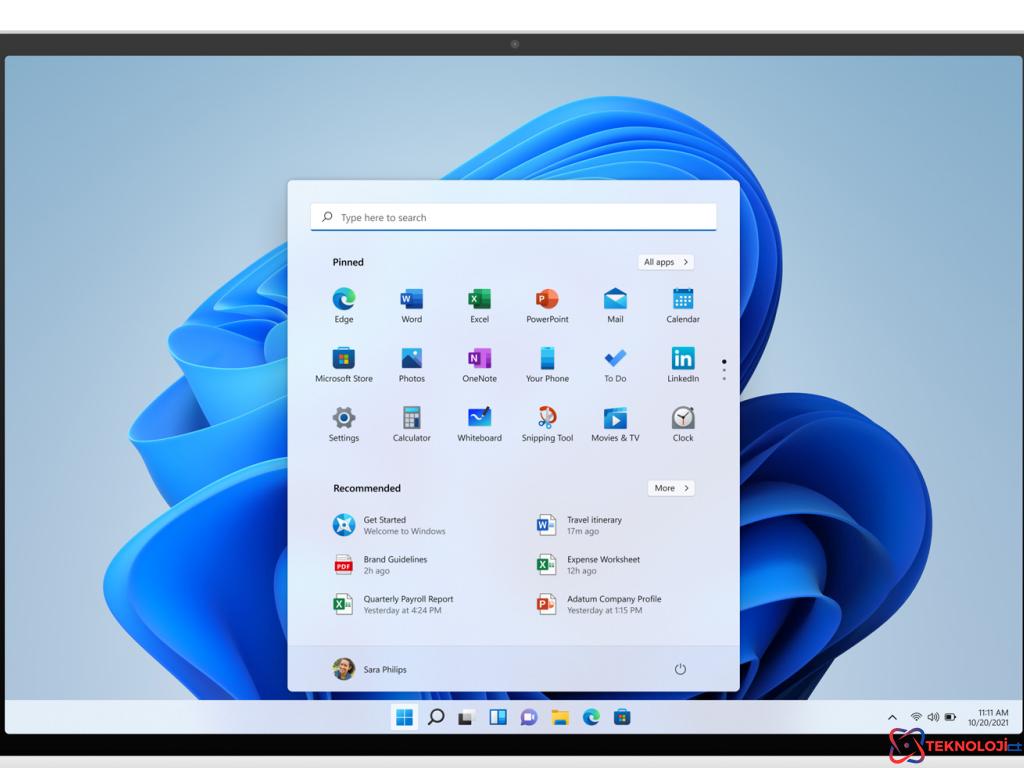
Task: Open Windows Settings from pinned apps
Action: point(344,417)
